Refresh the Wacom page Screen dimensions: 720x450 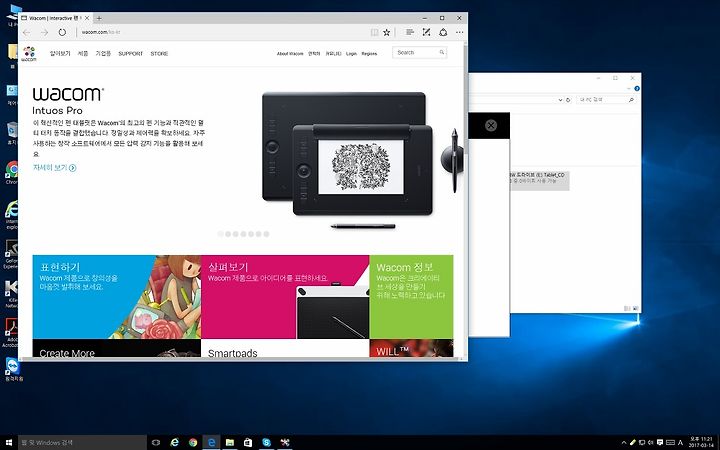coord(62,32)
